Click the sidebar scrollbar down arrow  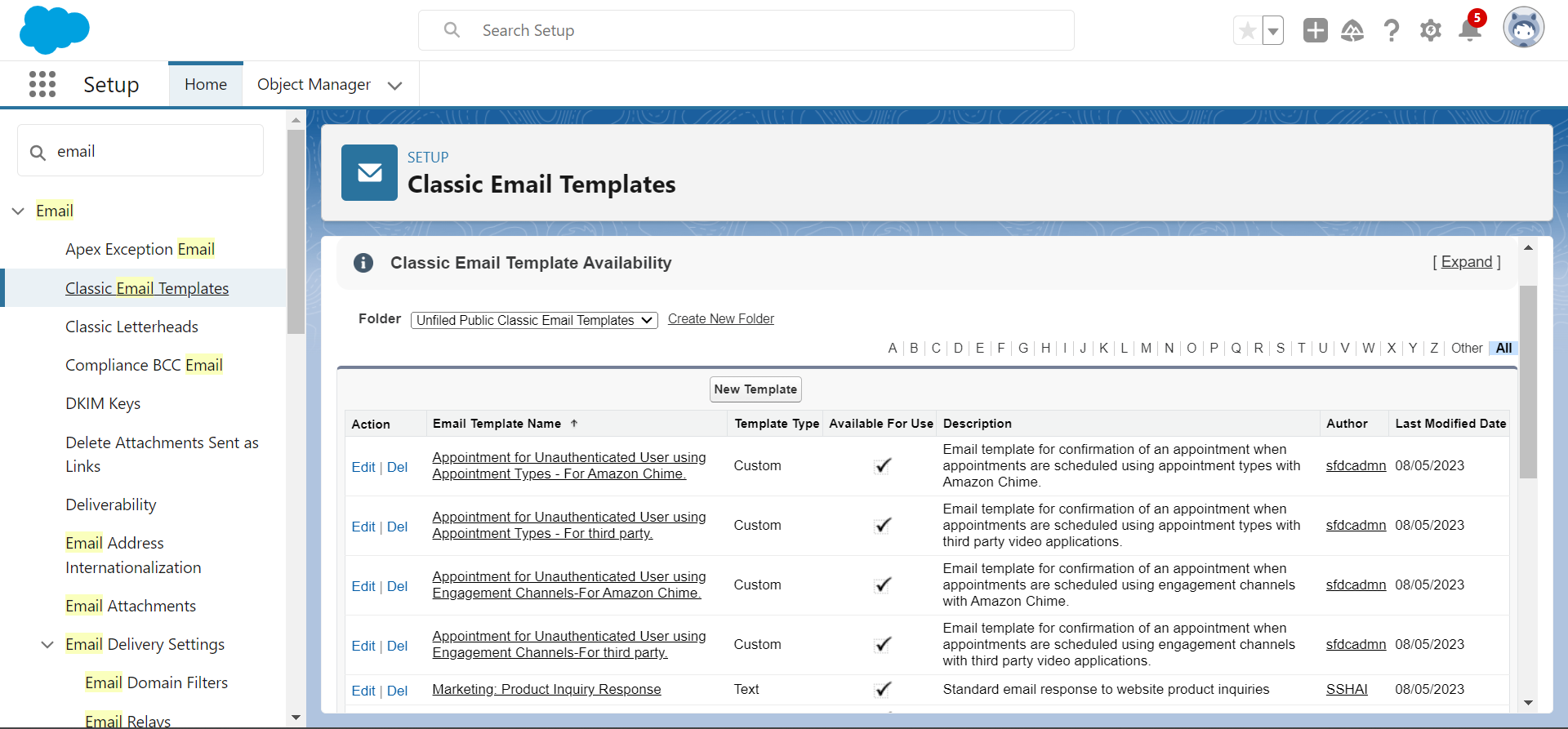click(x=296, y=718)
